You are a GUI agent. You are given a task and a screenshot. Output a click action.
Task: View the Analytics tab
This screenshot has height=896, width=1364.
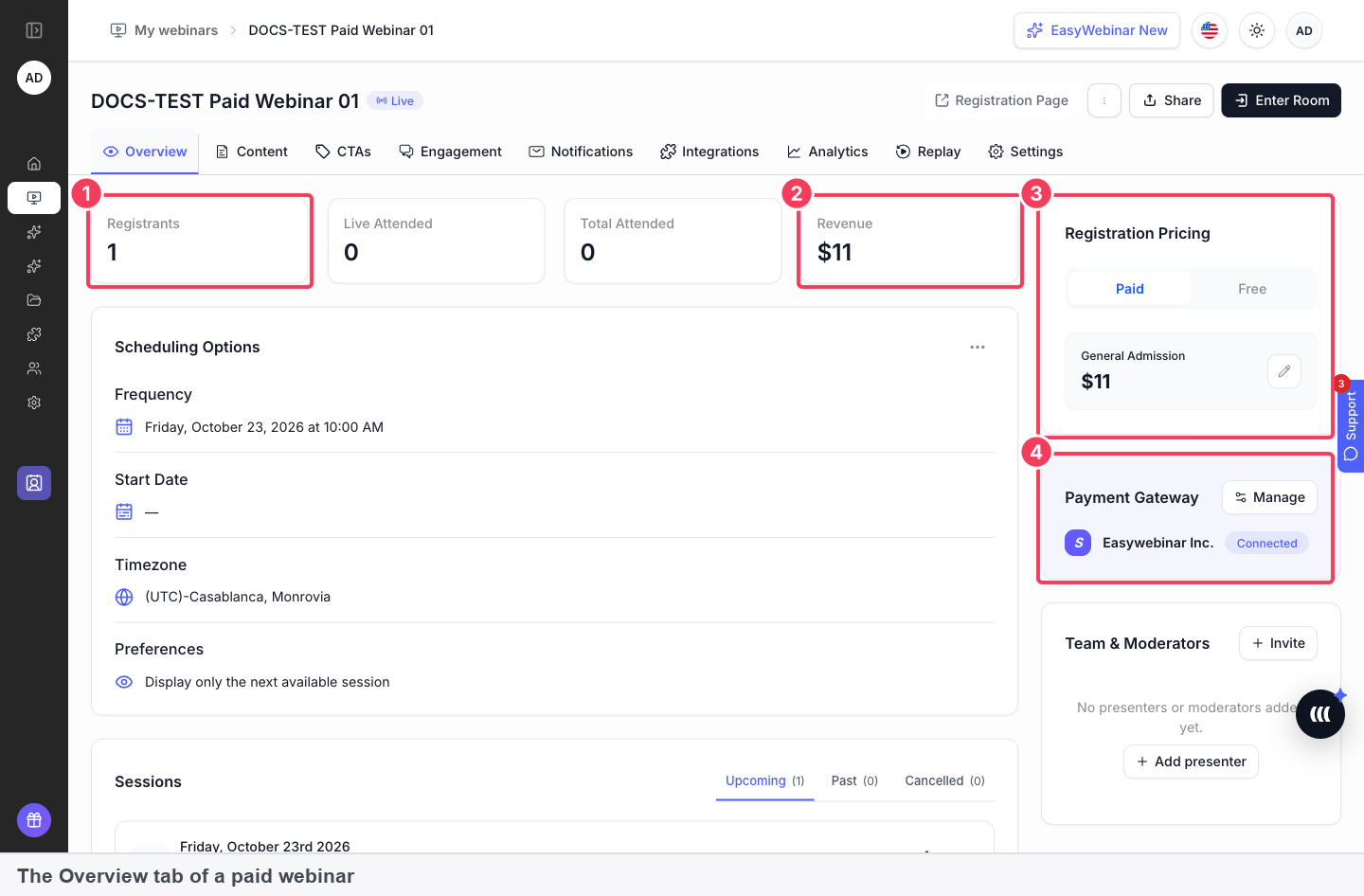(827, 152)
